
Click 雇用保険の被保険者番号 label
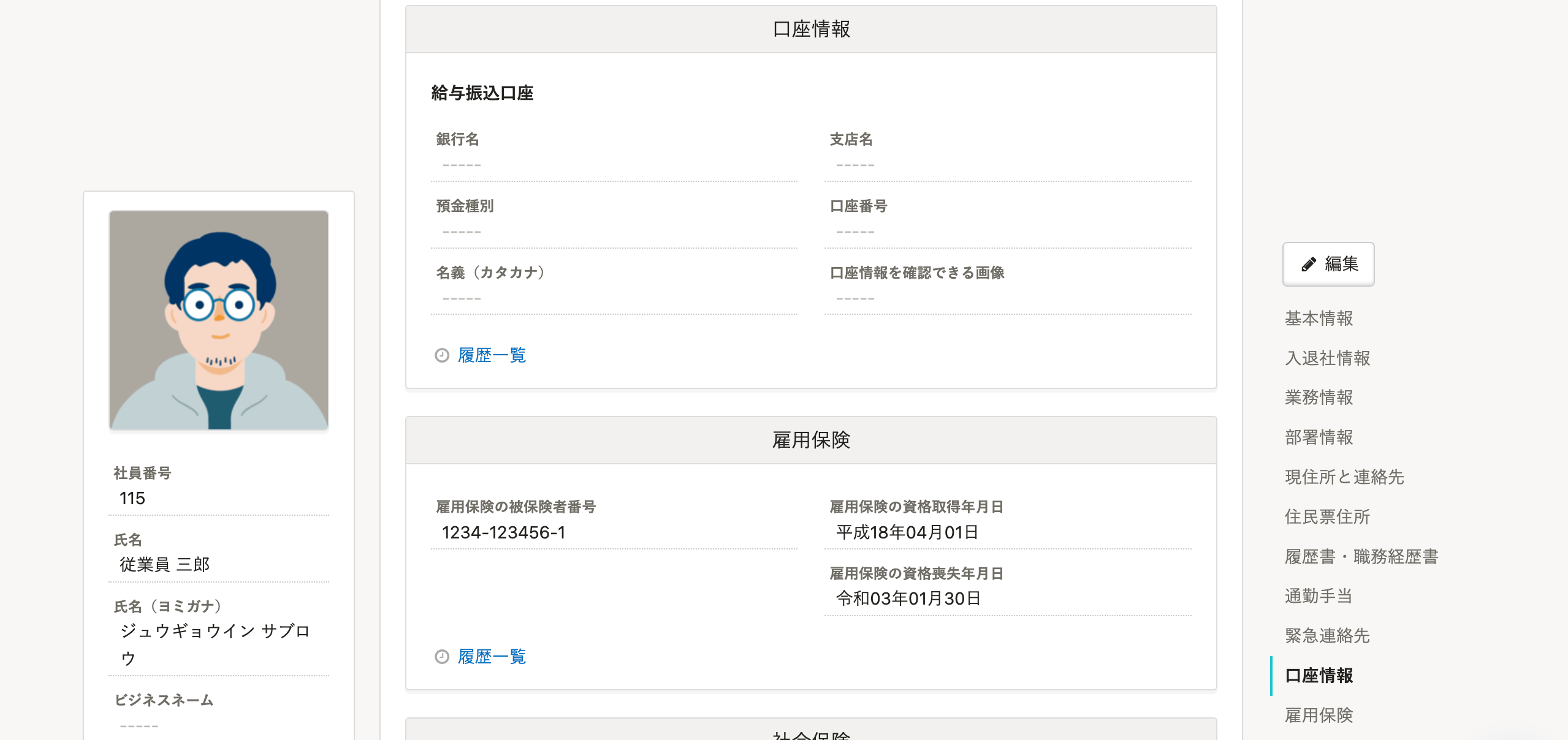[516, 507]
